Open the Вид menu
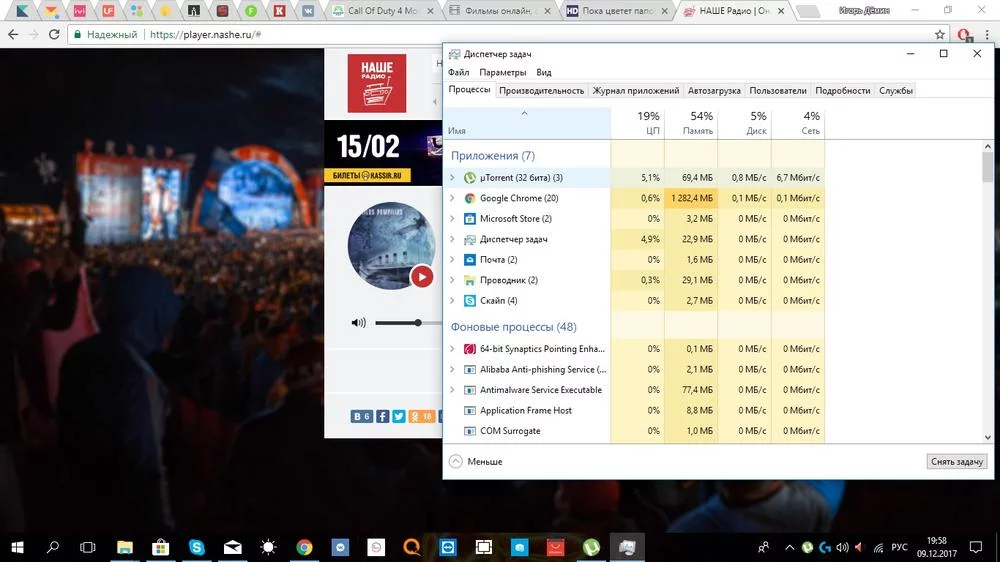The height and width of the screenshot is (562, 1000). click(543, 72)
